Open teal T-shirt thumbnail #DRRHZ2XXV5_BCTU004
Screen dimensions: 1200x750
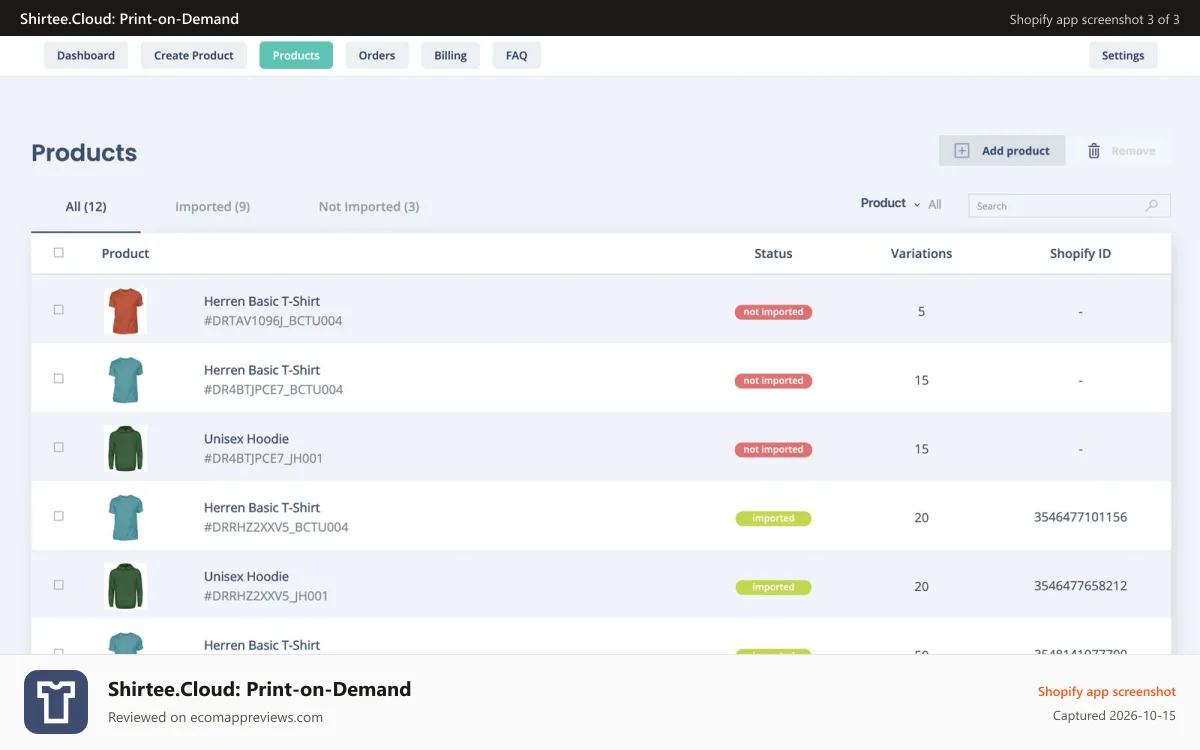click(125, 518)
